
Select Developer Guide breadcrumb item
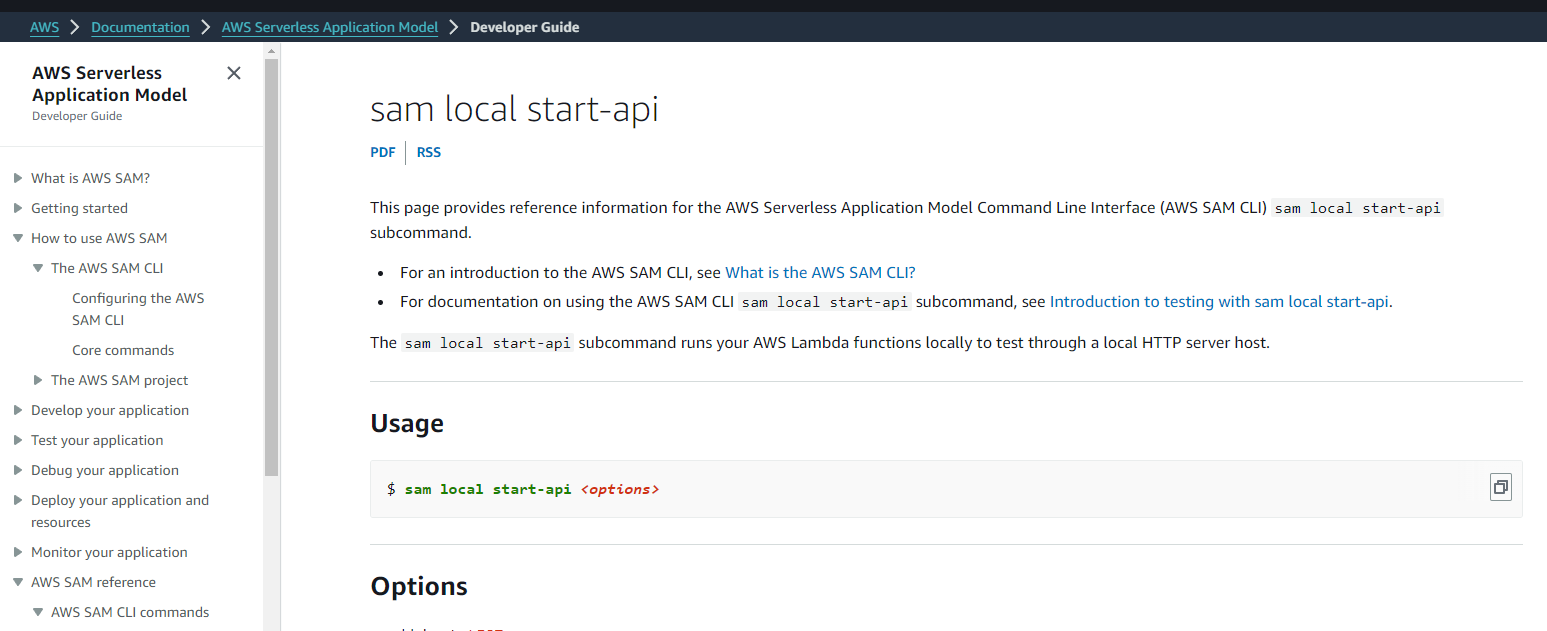525,27
